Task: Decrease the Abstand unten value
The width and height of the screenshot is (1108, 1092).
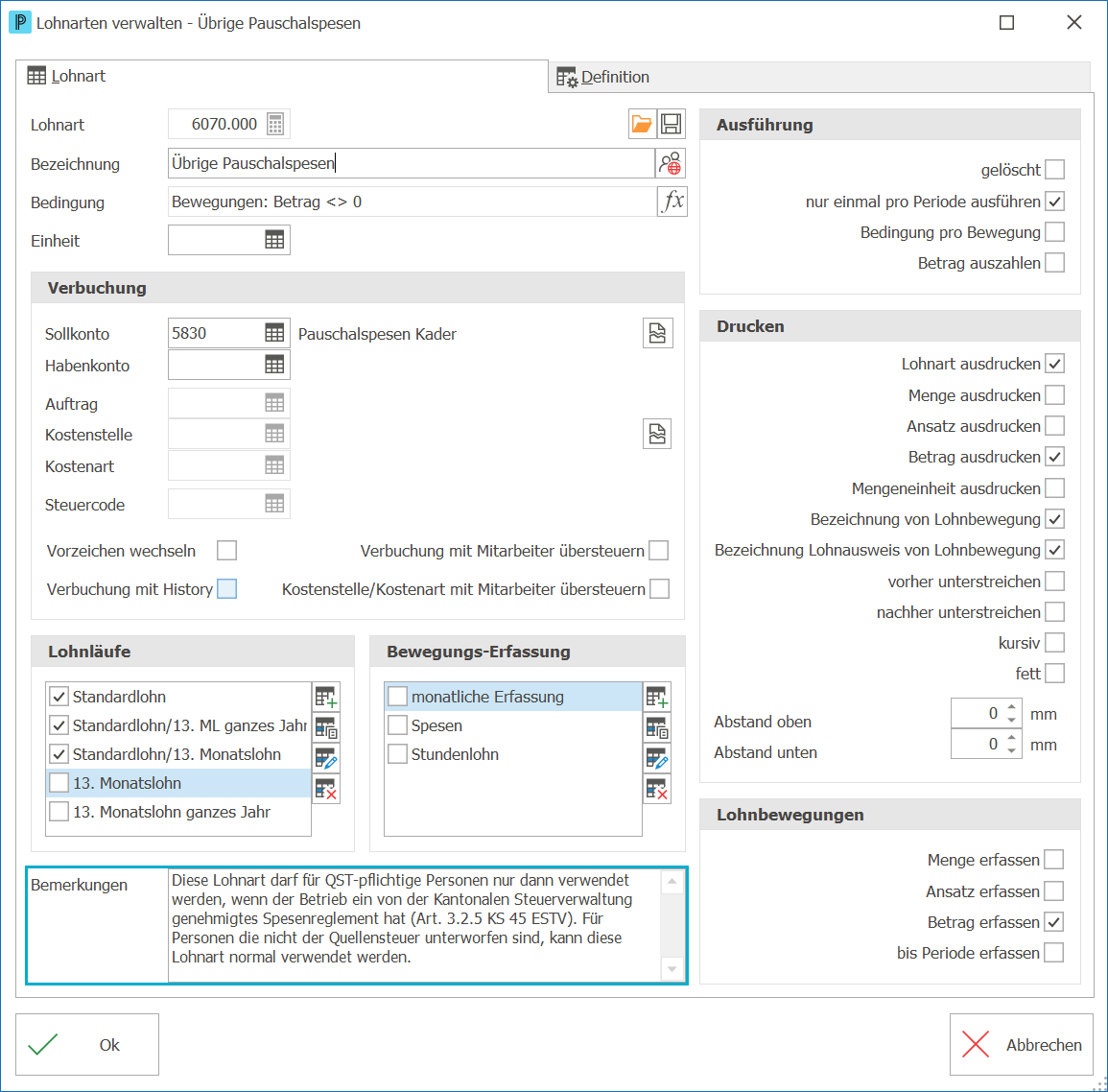Action: point(1012,751)
